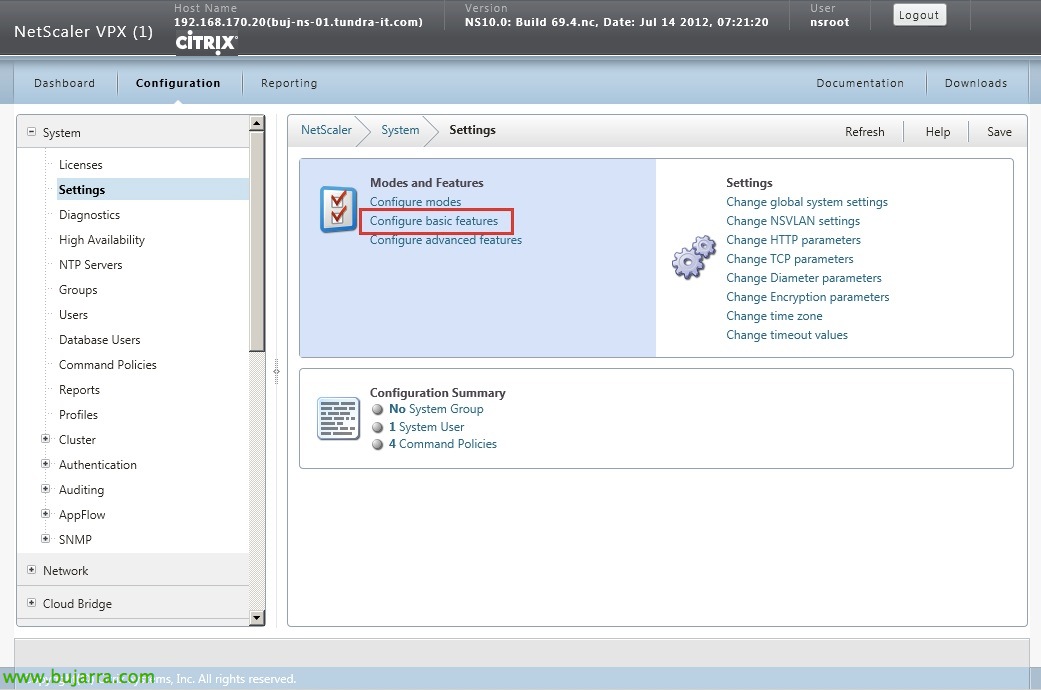
Task: Switch to the Configuration tab
Action: 178,83
